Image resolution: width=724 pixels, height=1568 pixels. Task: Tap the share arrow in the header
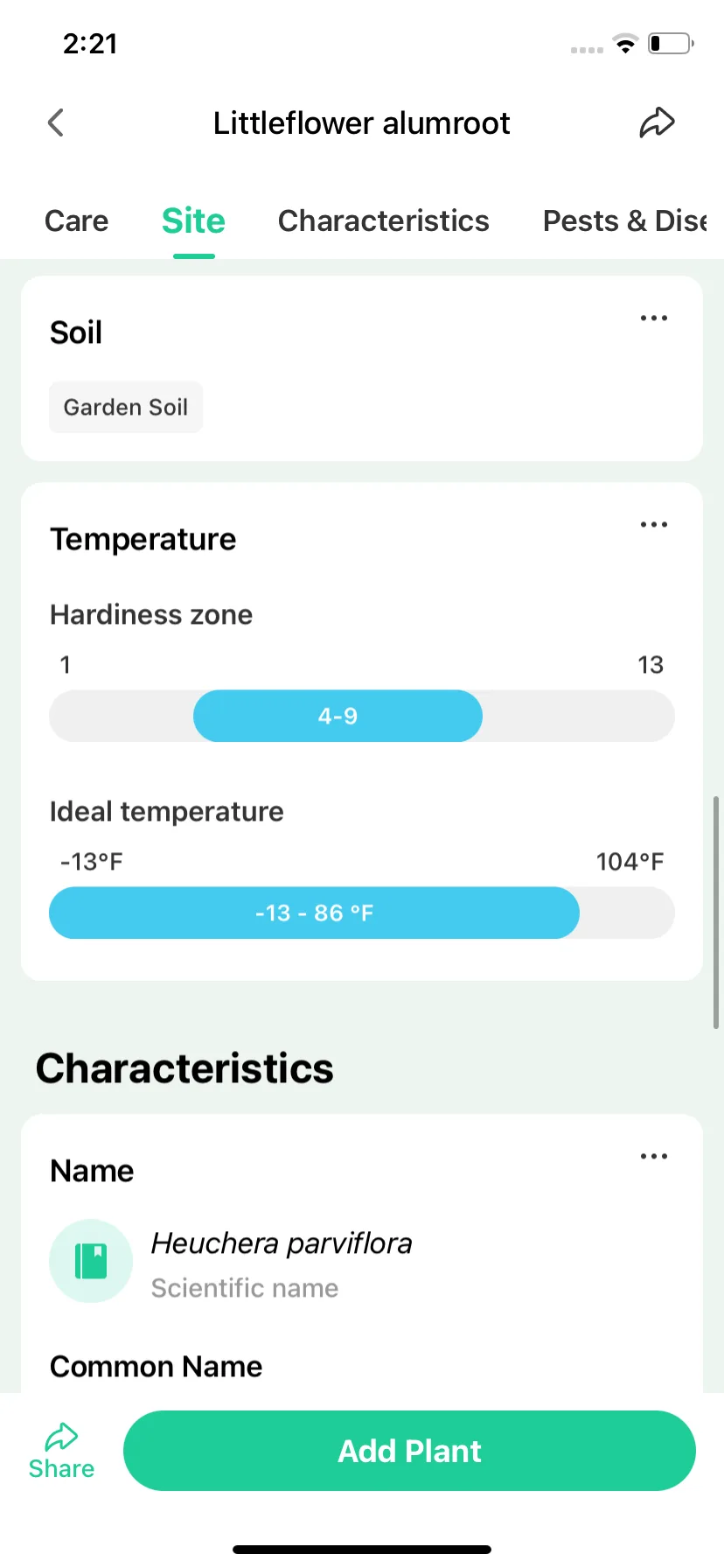pos(657,122)
